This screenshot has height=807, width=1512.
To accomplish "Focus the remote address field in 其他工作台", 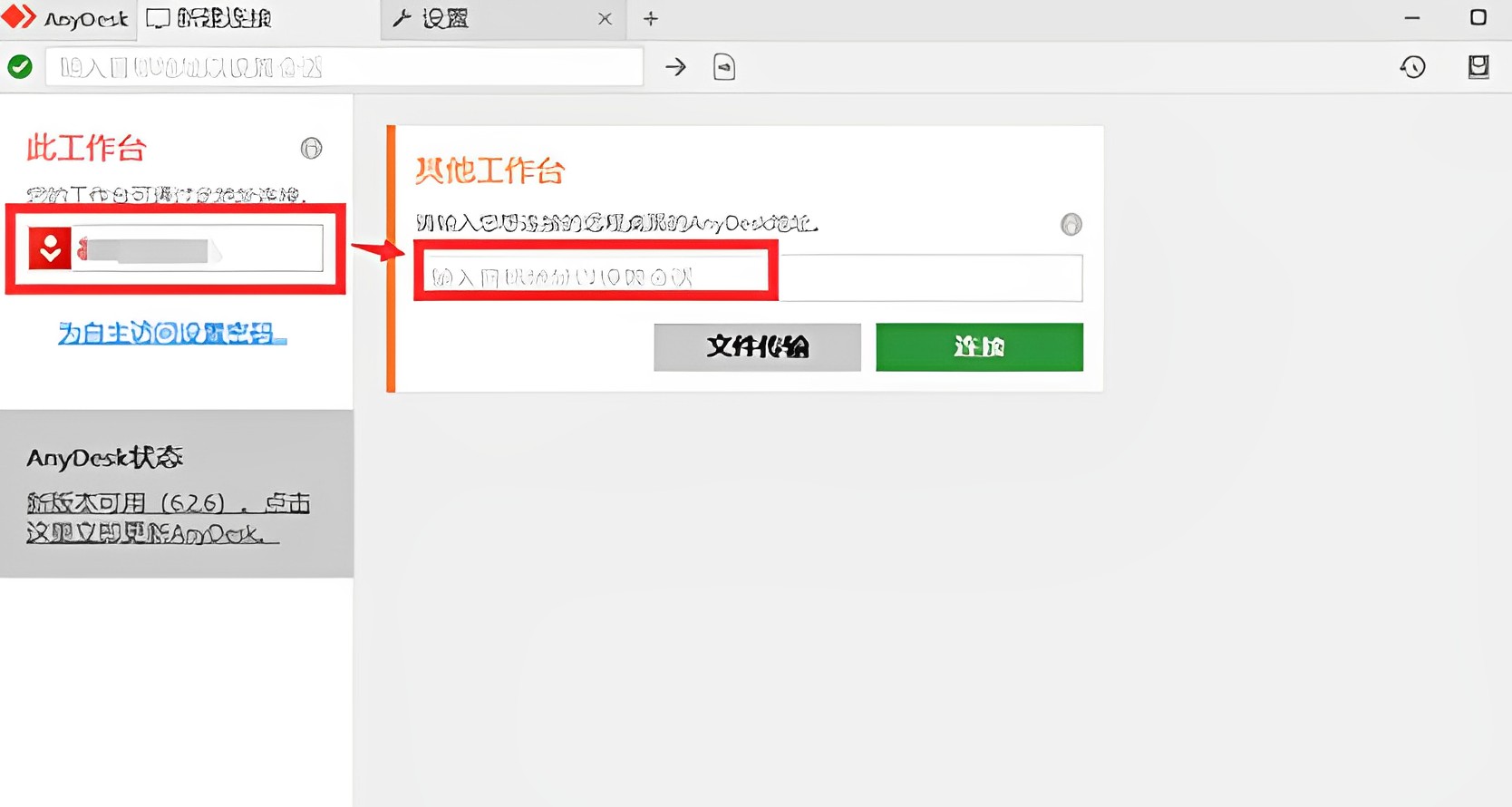I will 749,277.
